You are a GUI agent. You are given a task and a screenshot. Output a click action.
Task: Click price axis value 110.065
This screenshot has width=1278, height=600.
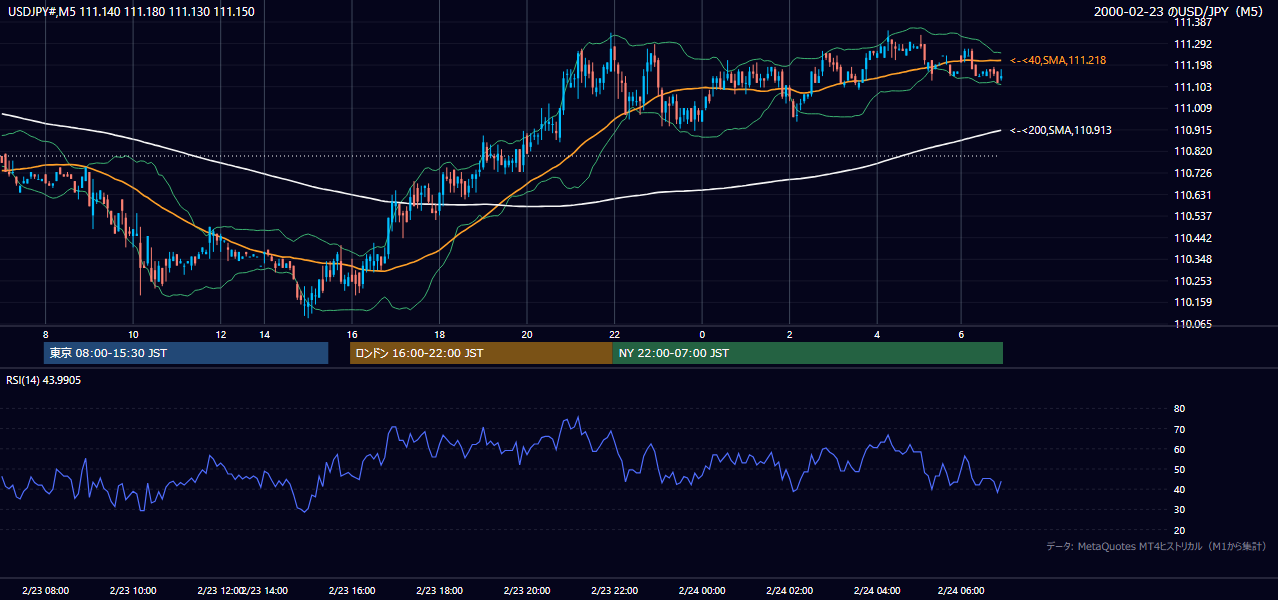tap(1192, 324)
